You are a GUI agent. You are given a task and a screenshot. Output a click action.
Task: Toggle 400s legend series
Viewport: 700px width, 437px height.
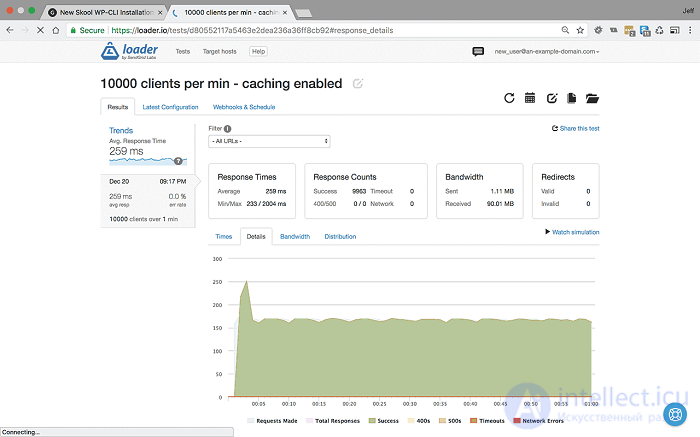coord(419,420)
